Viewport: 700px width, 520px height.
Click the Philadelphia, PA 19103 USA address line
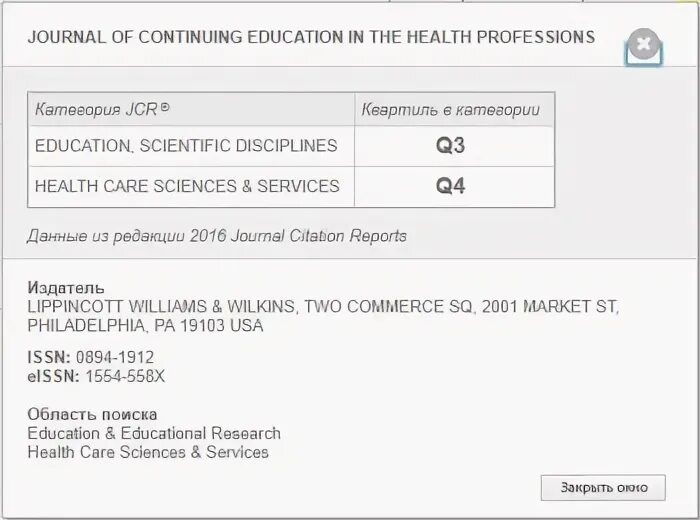[146, 326]
